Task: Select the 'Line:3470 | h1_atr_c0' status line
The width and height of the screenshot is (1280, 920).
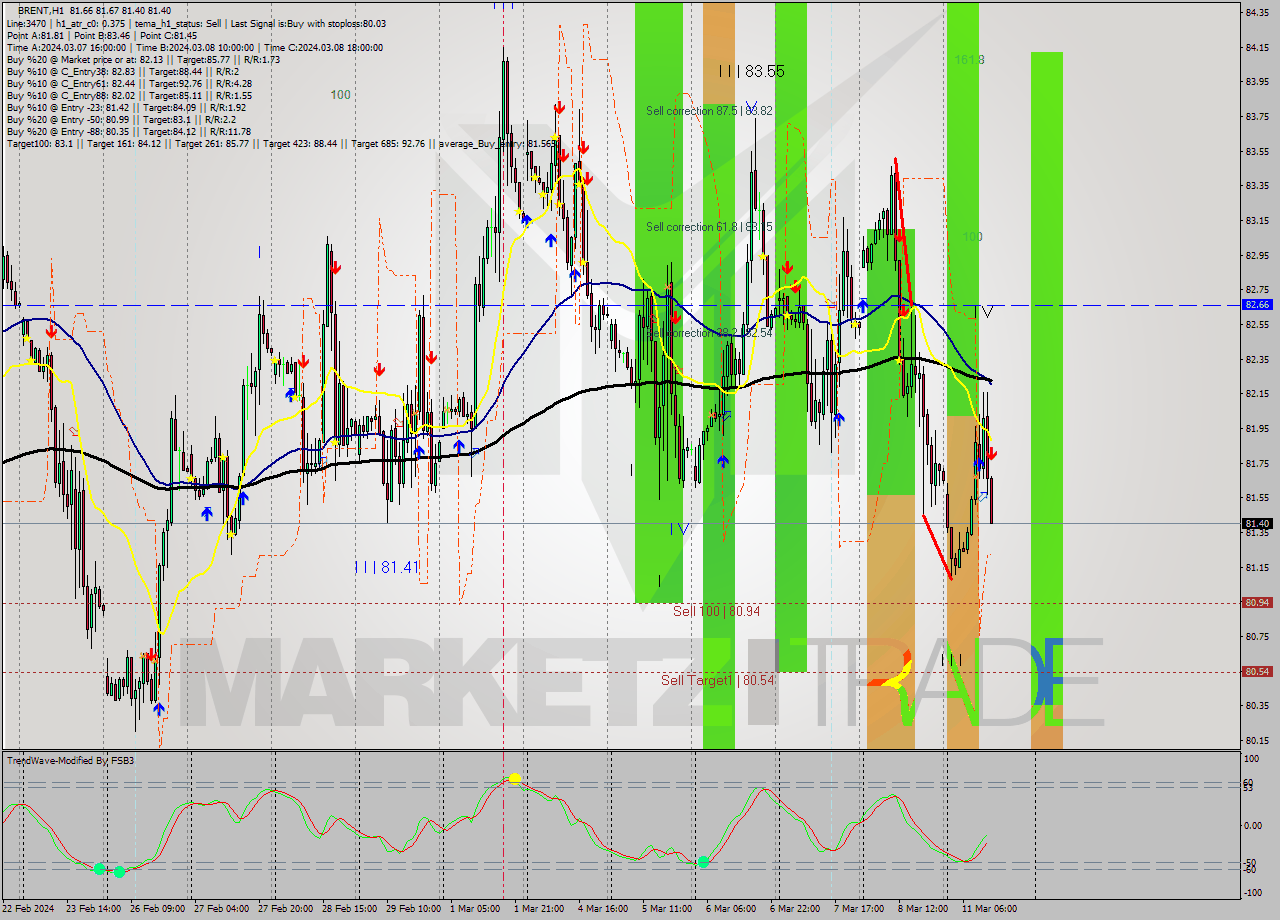Action: 196,23
